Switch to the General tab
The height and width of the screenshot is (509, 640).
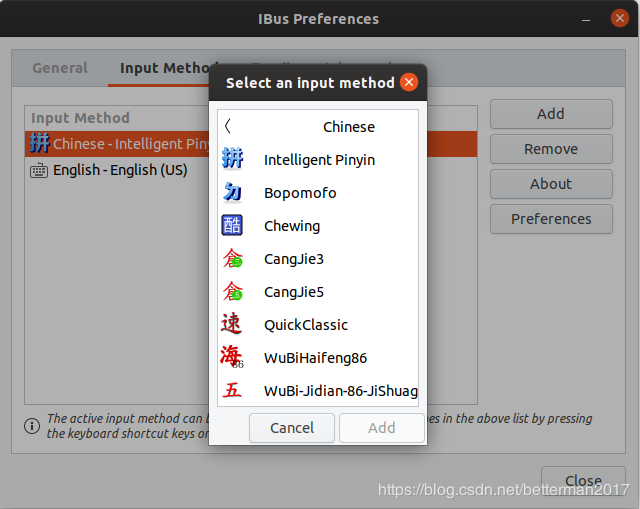click(60, 69)
